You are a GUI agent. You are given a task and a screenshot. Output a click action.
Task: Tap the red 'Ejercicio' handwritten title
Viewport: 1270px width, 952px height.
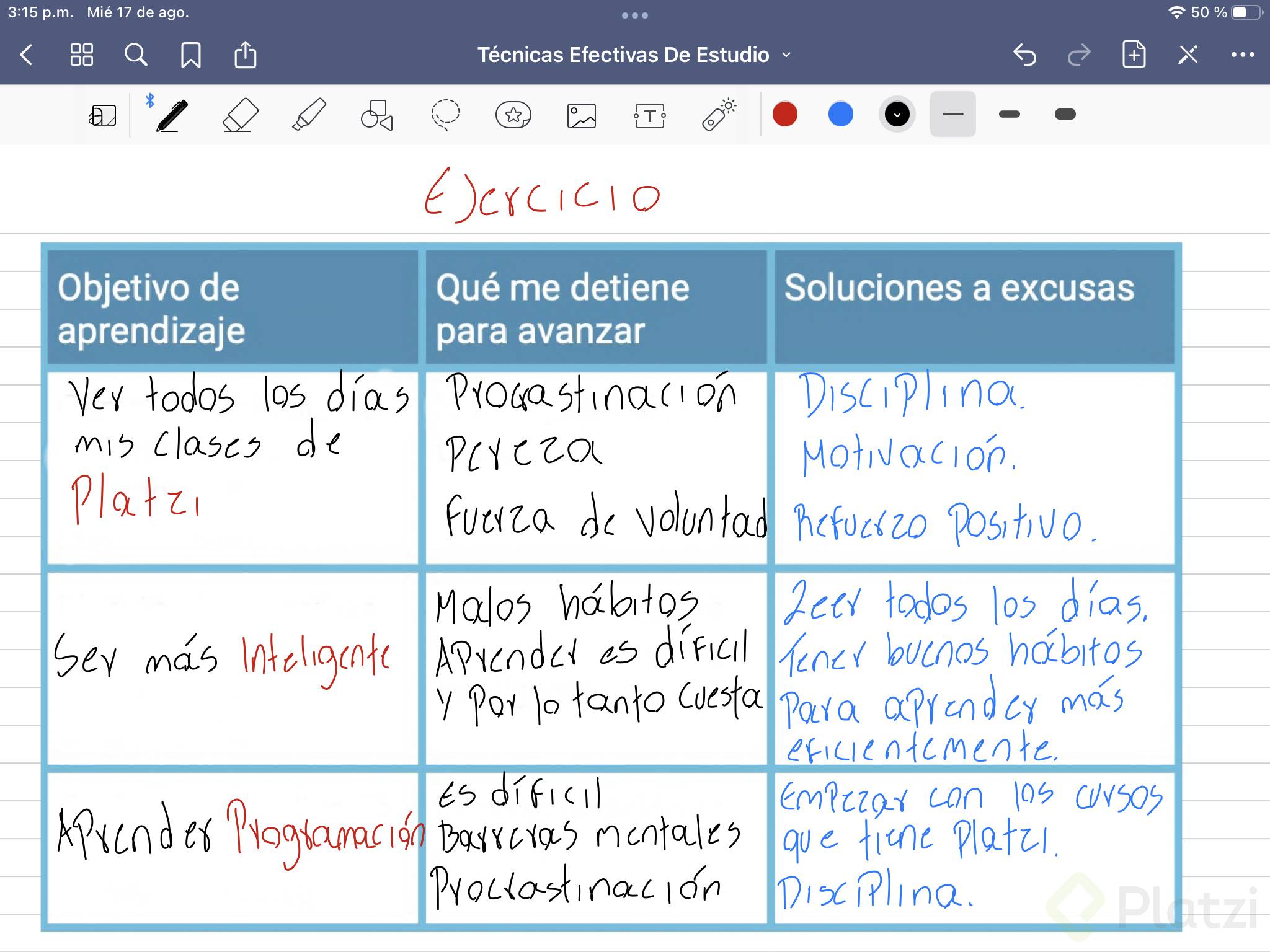(543, 195)
